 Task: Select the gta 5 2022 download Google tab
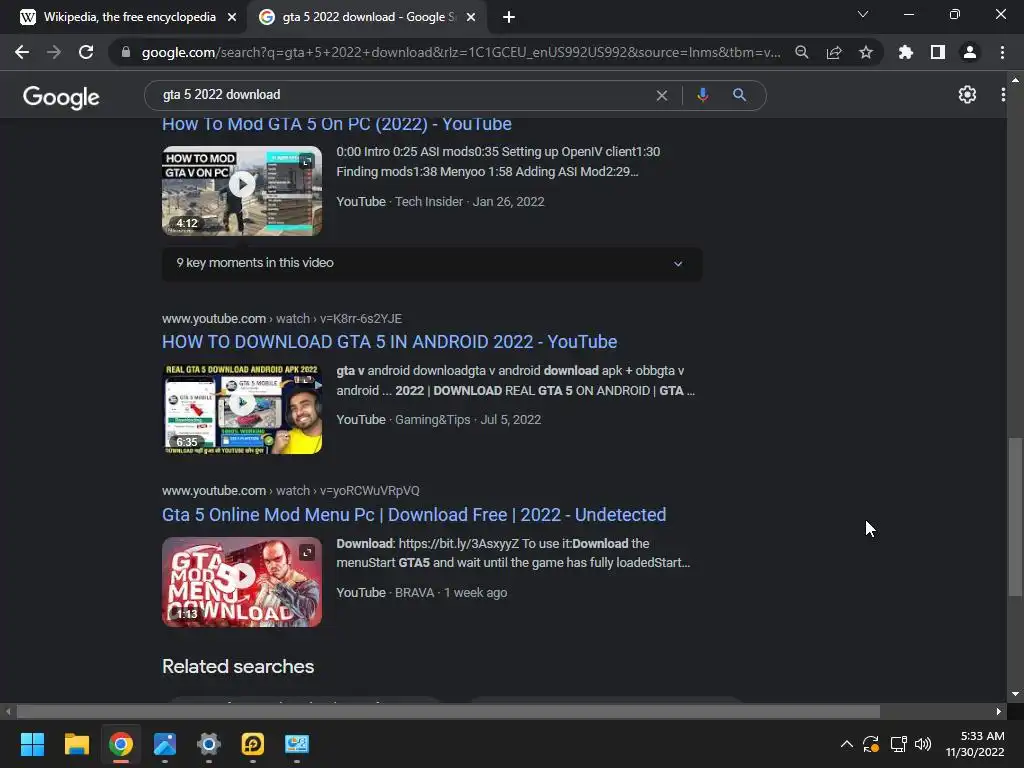368,17
